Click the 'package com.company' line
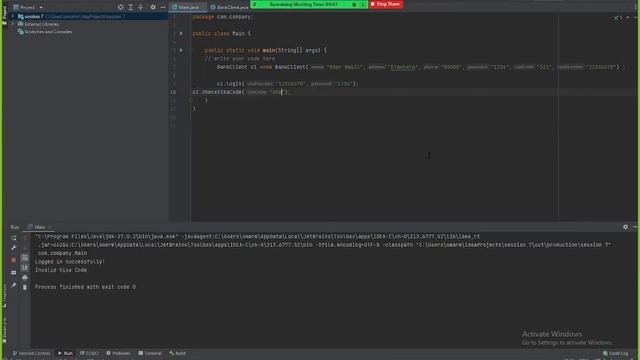Screen dimensions: 640x360 click(x=223, y=17)
